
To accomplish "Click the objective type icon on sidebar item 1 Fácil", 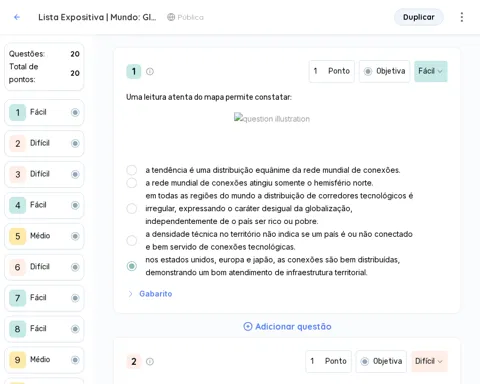I will point(75,112).
